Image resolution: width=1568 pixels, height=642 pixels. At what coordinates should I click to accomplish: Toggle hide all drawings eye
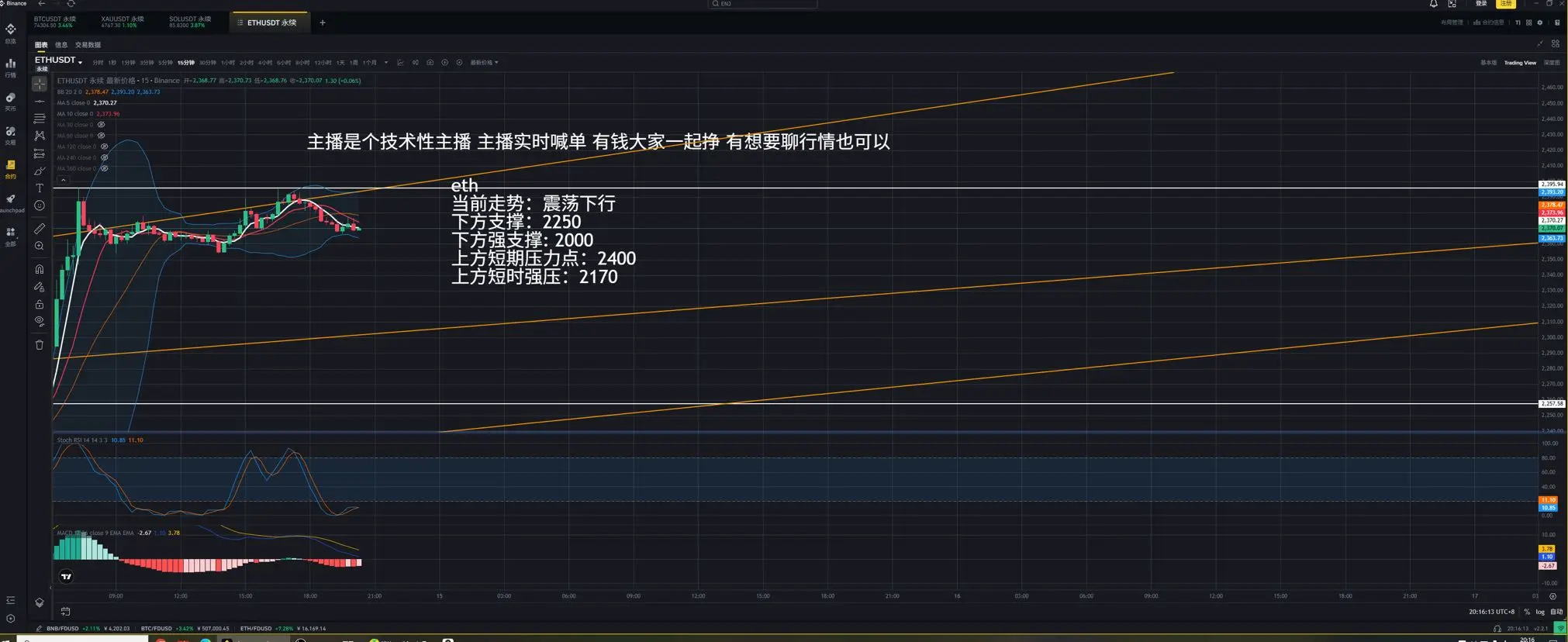pyautogui.click(x=40, y=321)
